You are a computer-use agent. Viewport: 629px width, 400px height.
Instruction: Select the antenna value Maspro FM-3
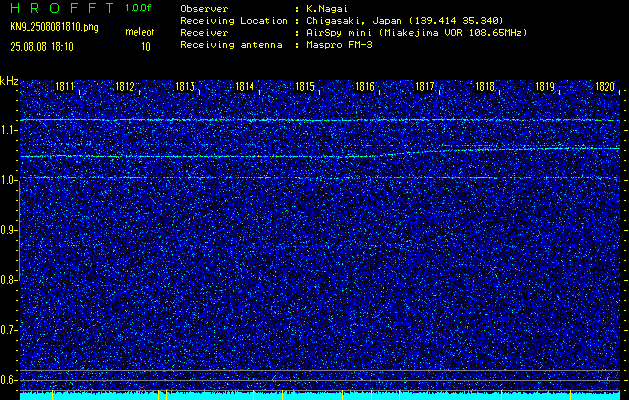click(339, 45)
